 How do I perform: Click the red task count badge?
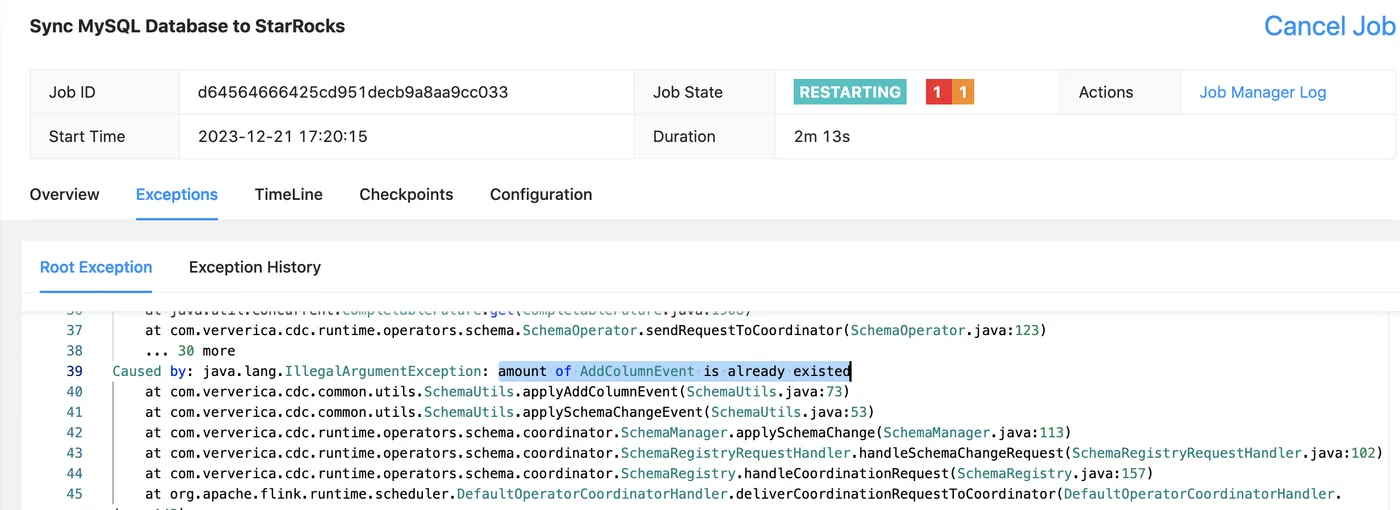point(937,92)
